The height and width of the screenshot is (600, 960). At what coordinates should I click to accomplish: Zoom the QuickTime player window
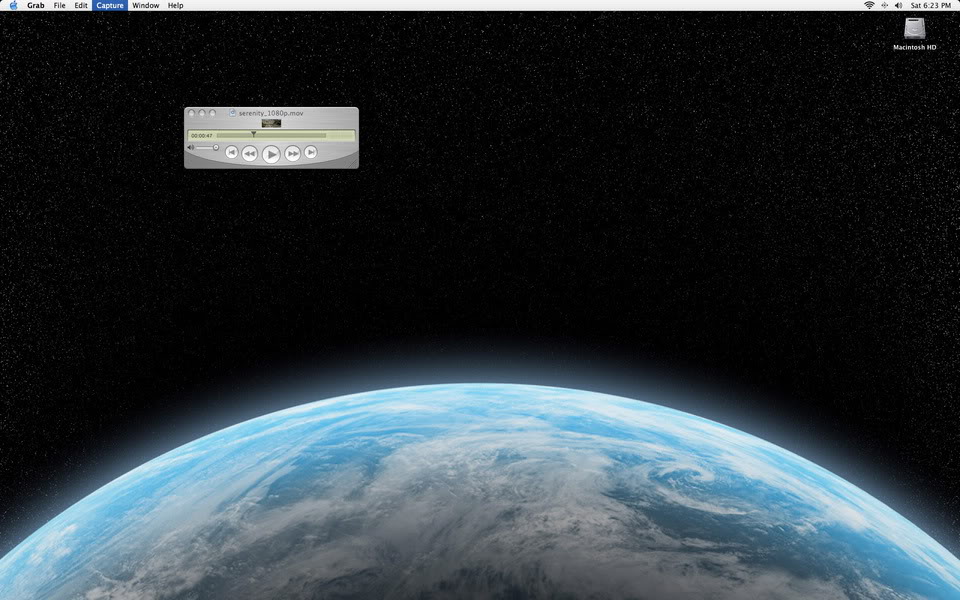pos(212,113)
